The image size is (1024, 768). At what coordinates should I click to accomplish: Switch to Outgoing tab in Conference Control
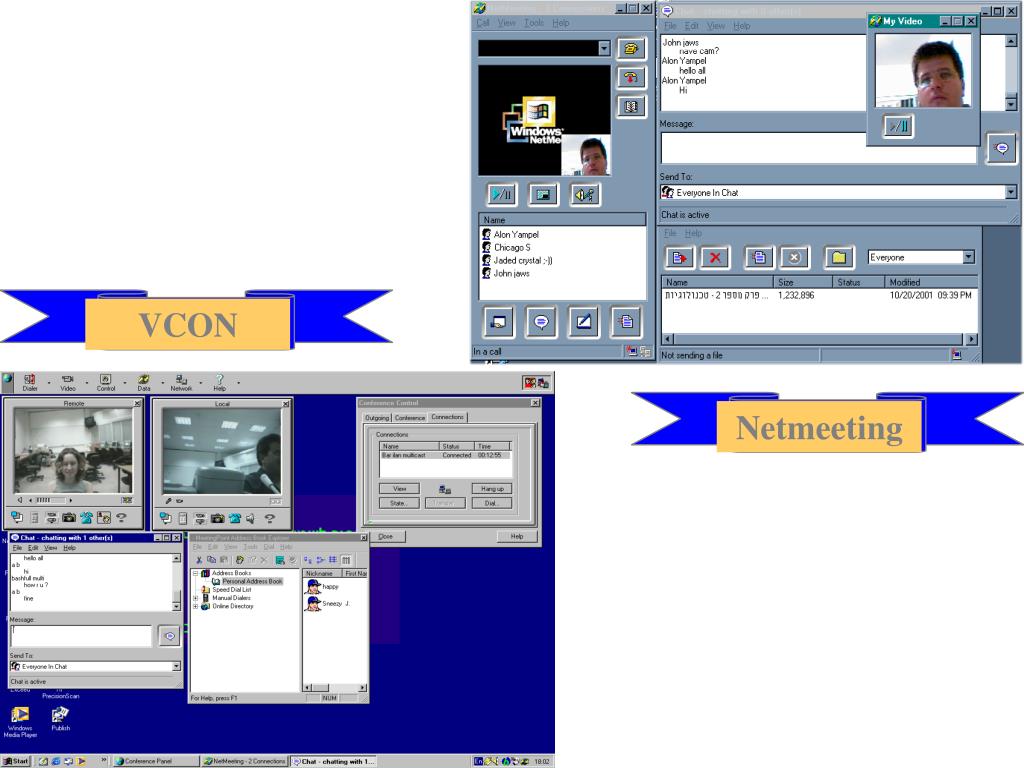[377, 417]
